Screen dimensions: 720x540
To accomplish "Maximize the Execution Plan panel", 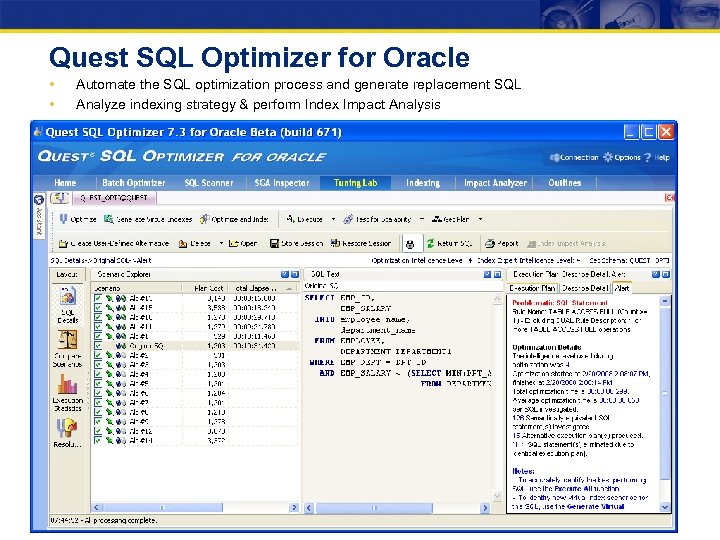I will click(666, 274).
